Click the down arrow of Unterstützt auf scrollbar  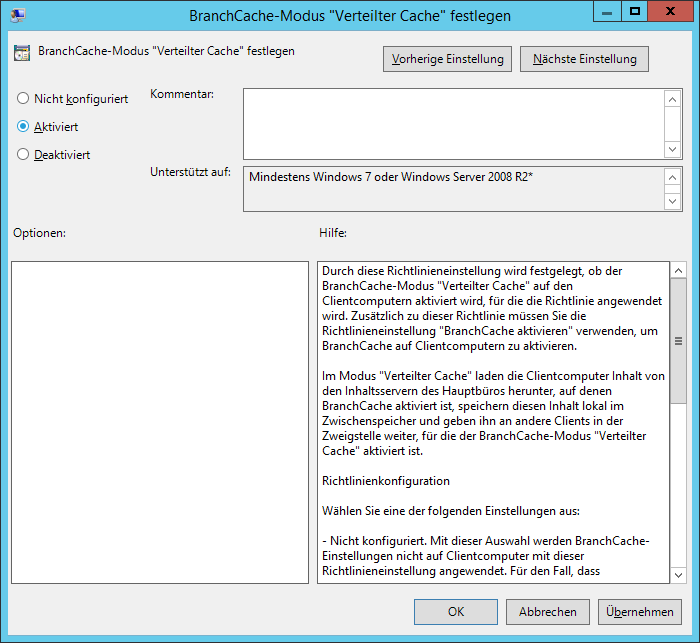tap(673, 201)
